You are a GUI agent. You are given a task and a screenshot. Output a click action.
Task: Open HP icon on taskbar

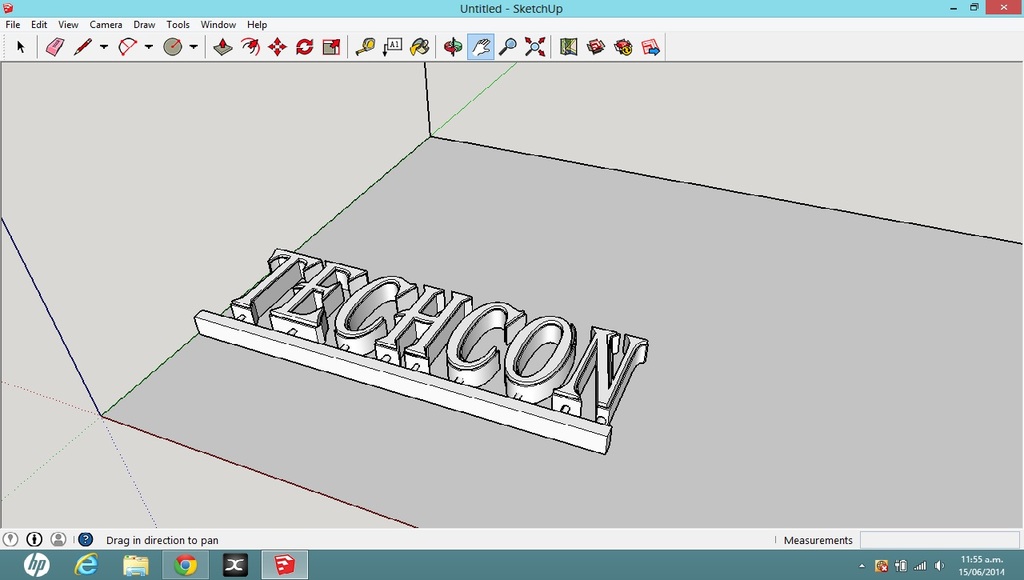[x=37, y=565]
